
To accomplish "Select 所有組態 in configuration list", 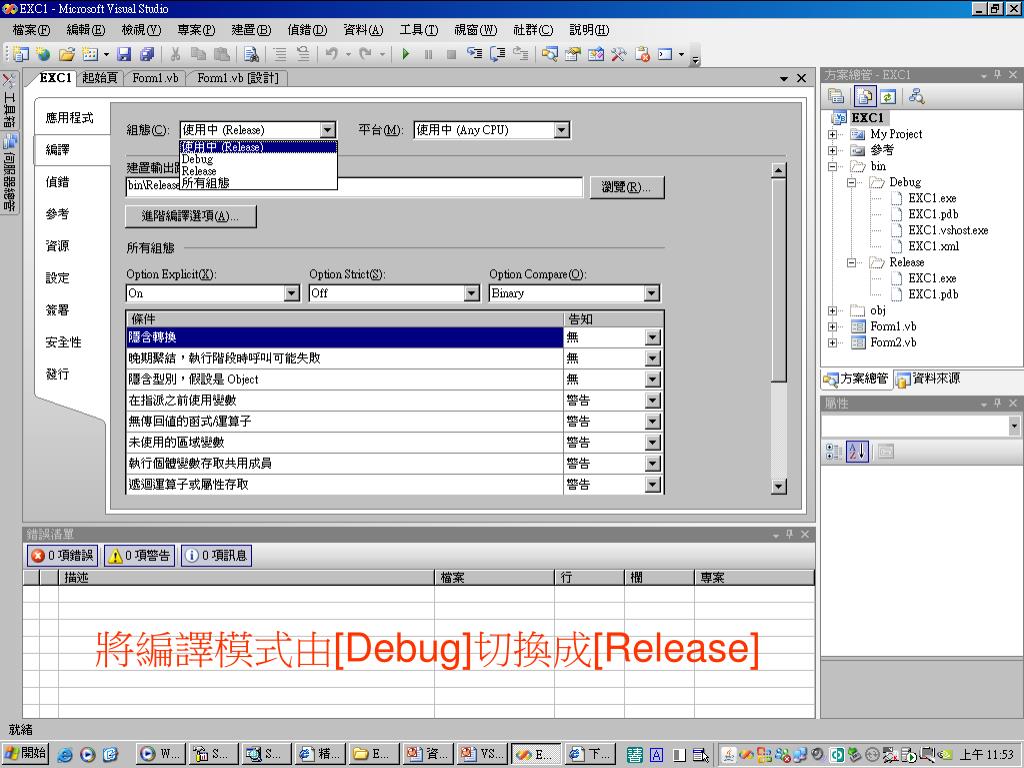I will 258,184.
